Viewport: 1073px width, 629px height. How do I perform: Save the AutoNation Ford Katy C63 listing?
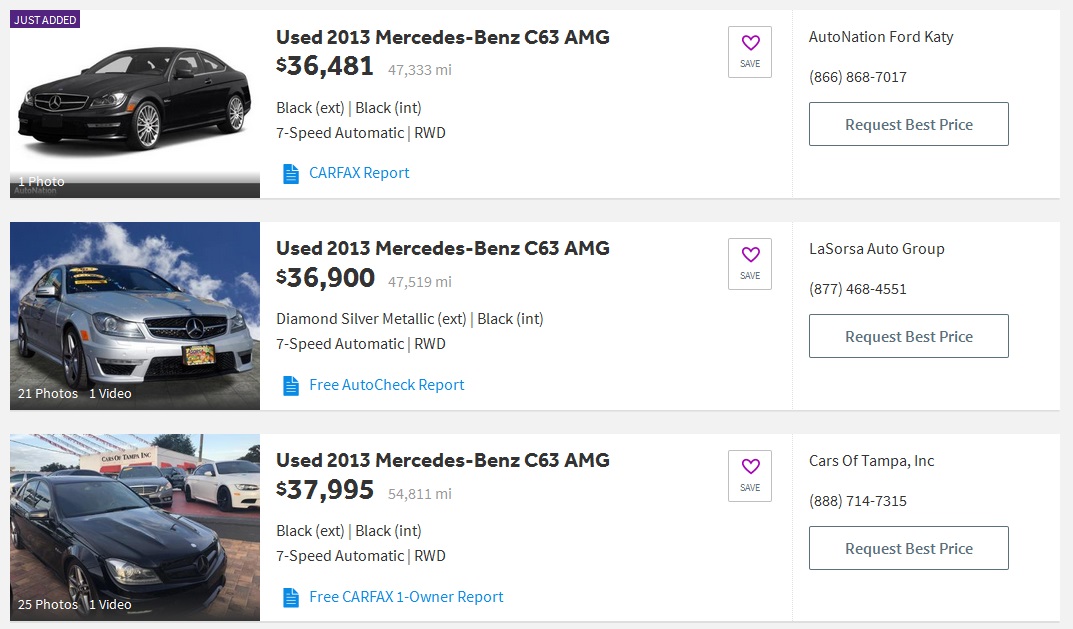tap(750, 51)
